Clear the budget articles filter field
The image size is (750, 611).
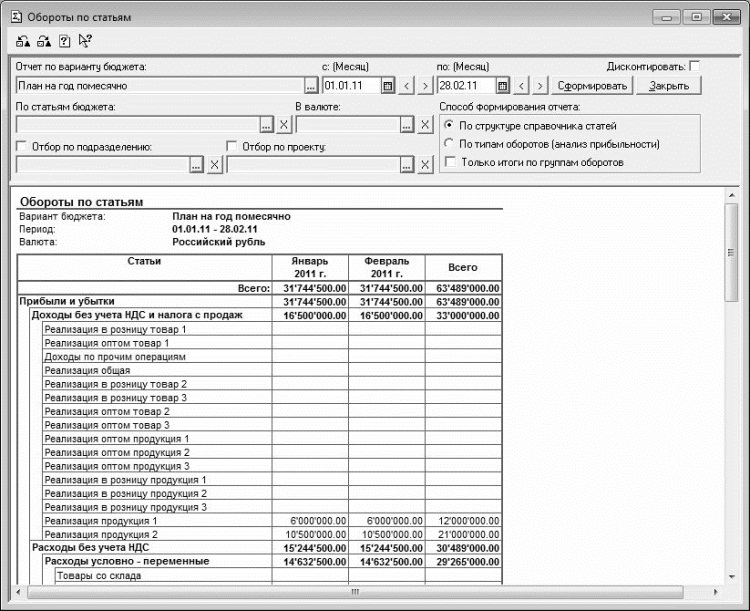pyautogui.click(x=284, y=125)
